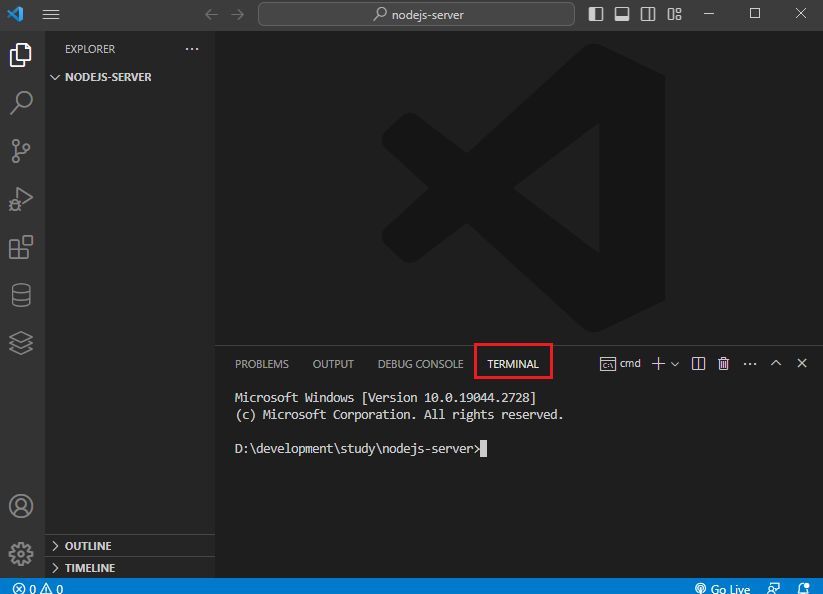This screenshot has height=594, width=823.
Task: Click the nodejs-server command center search box
Action: tap(416, 14)
